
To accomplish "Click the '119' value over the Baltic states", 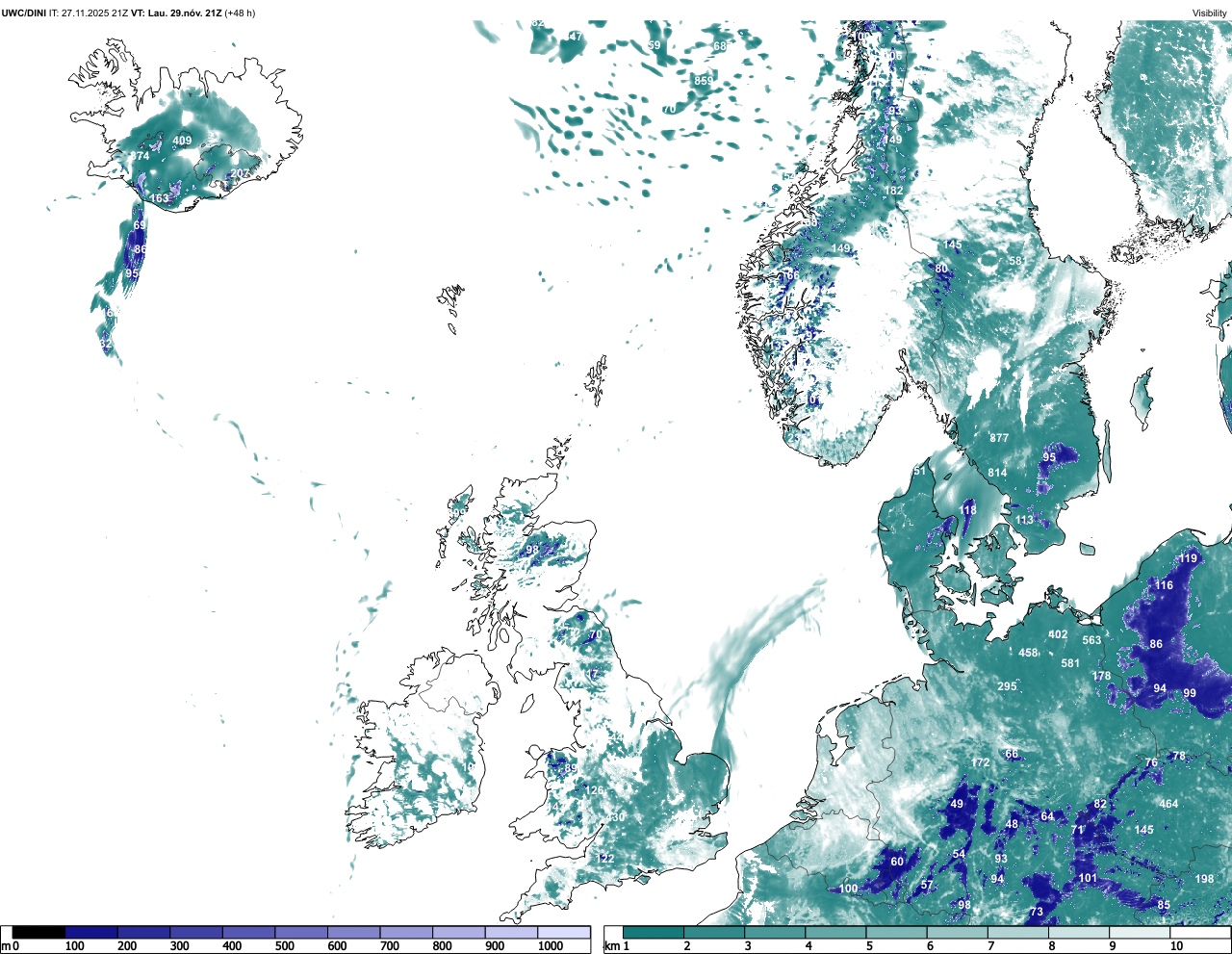I will pyautogui.click(x=1189, y=558).
